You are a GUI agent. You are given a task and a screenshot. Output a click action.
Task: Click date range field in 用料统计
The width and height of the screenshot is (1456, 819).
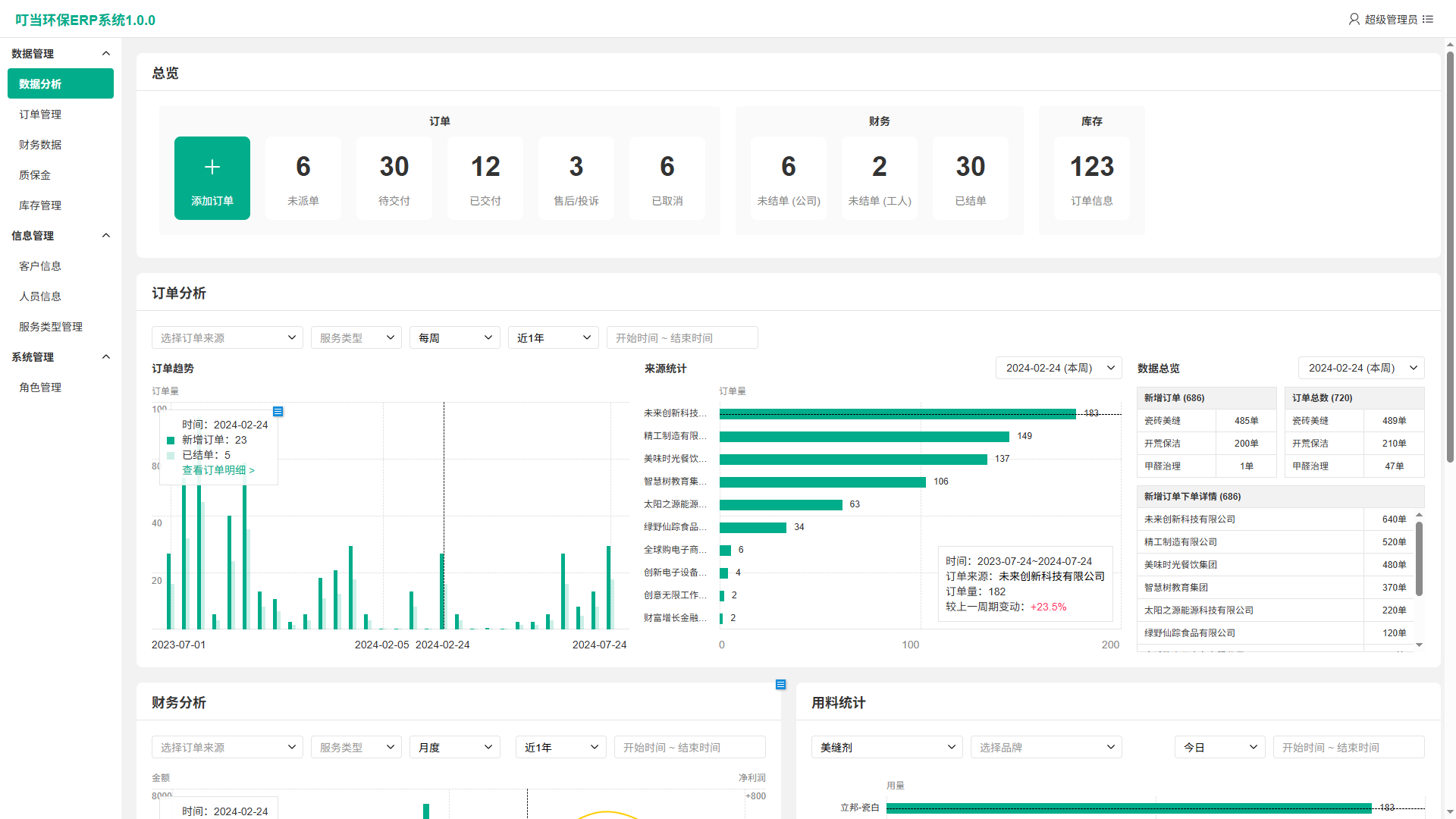[1349, 747]
